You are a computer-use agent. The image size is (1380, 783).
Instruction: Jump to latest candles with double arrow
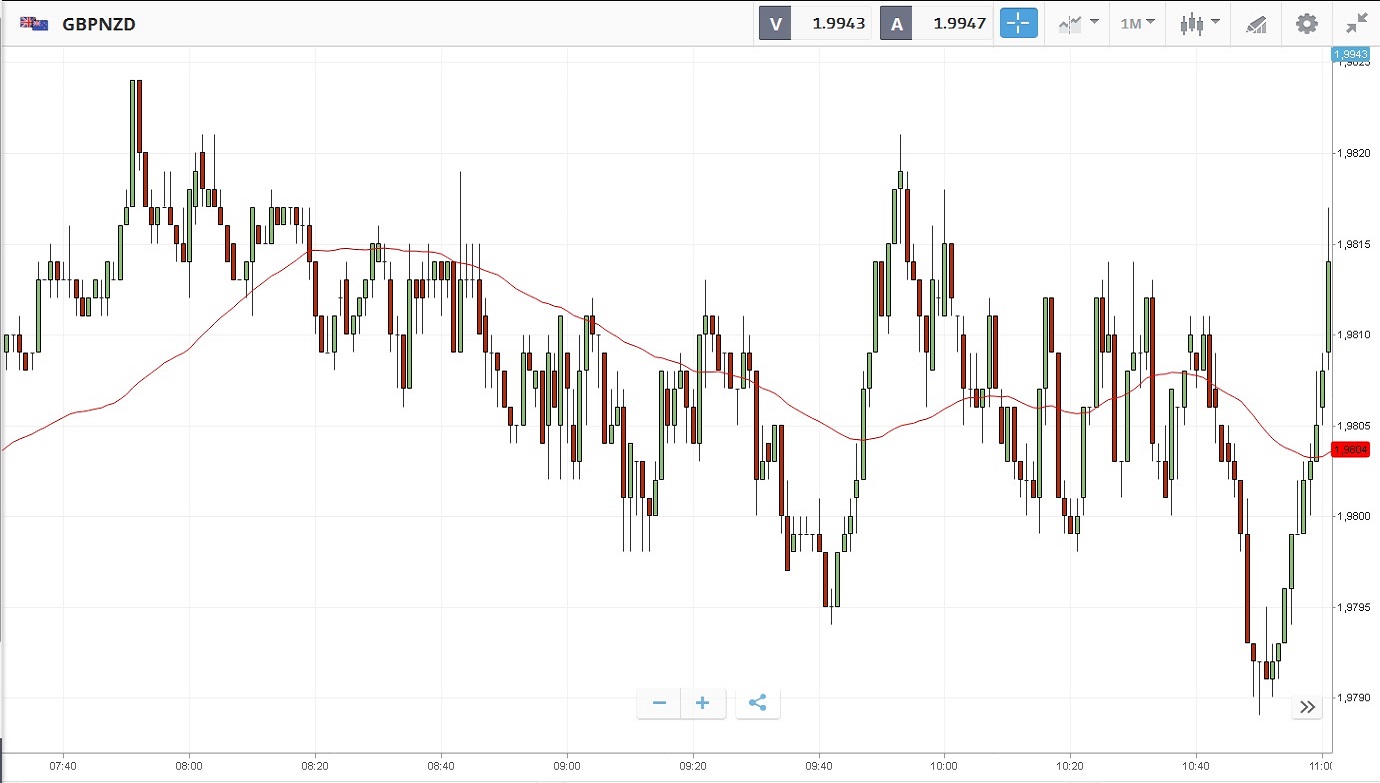tap(1307, 707)
